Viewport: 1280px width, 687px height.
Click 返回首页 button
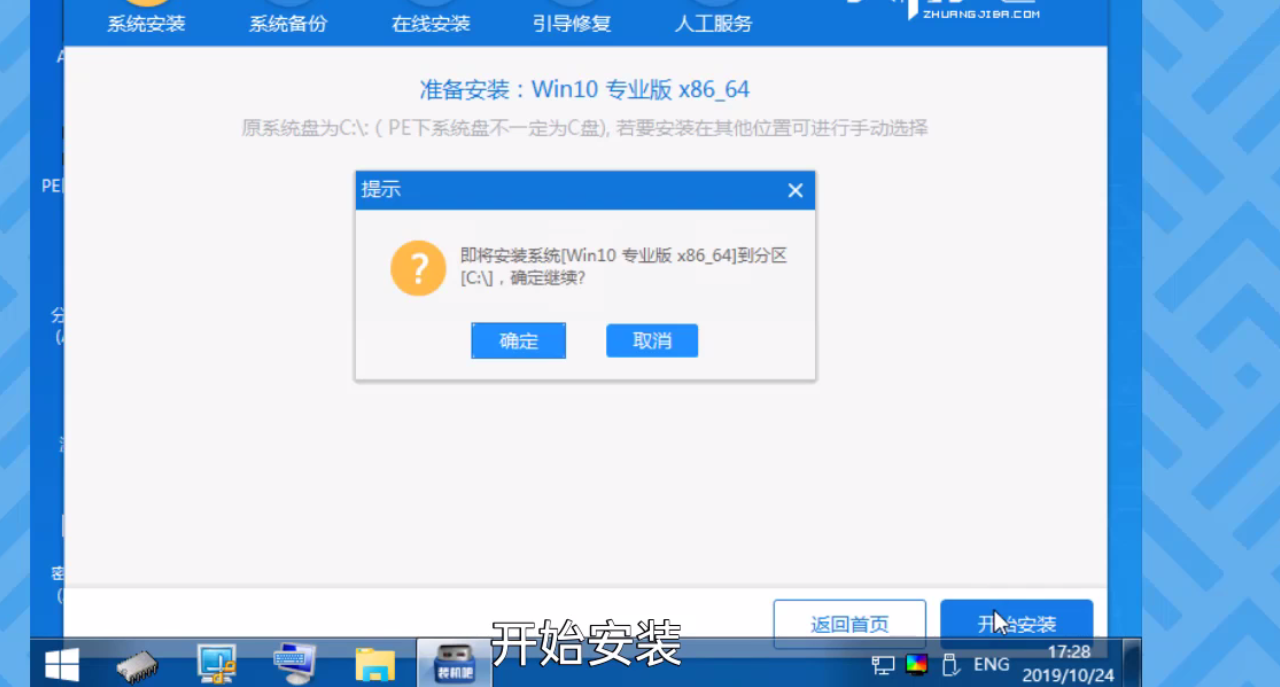(x=849, y=625)
